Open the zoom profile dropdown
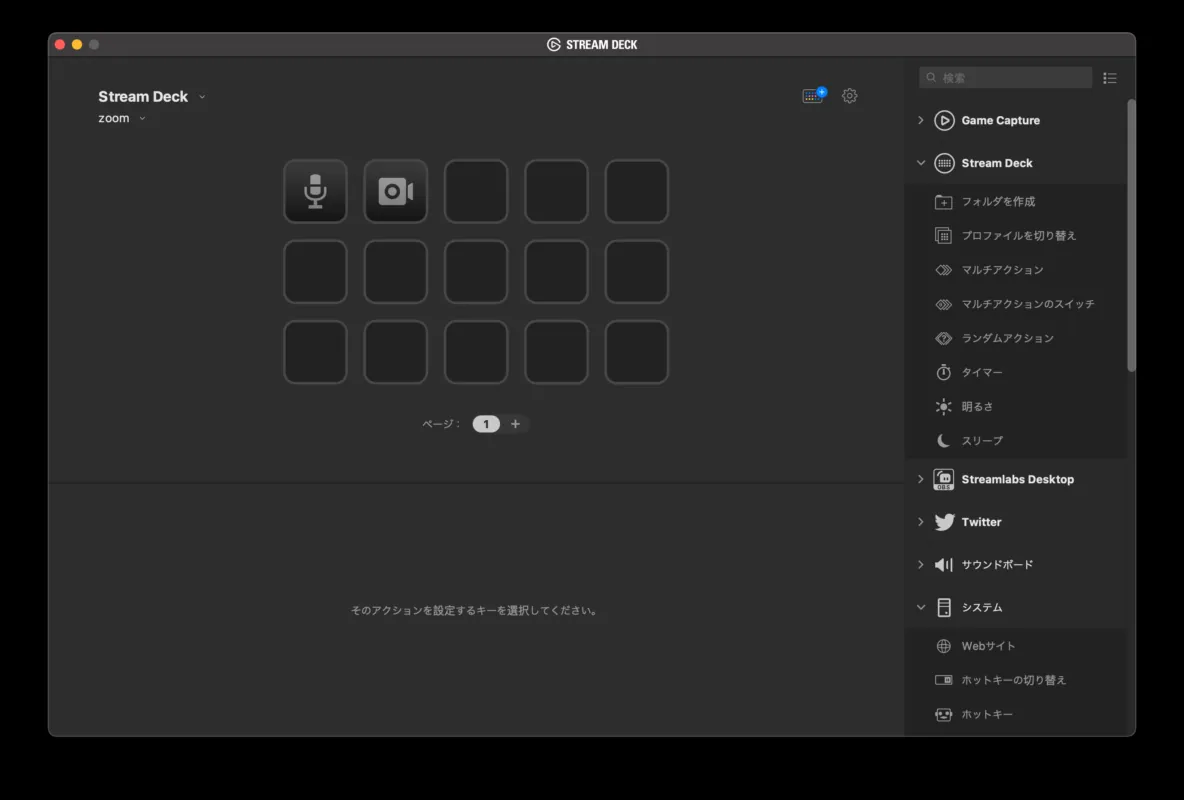 click(142, 119)
